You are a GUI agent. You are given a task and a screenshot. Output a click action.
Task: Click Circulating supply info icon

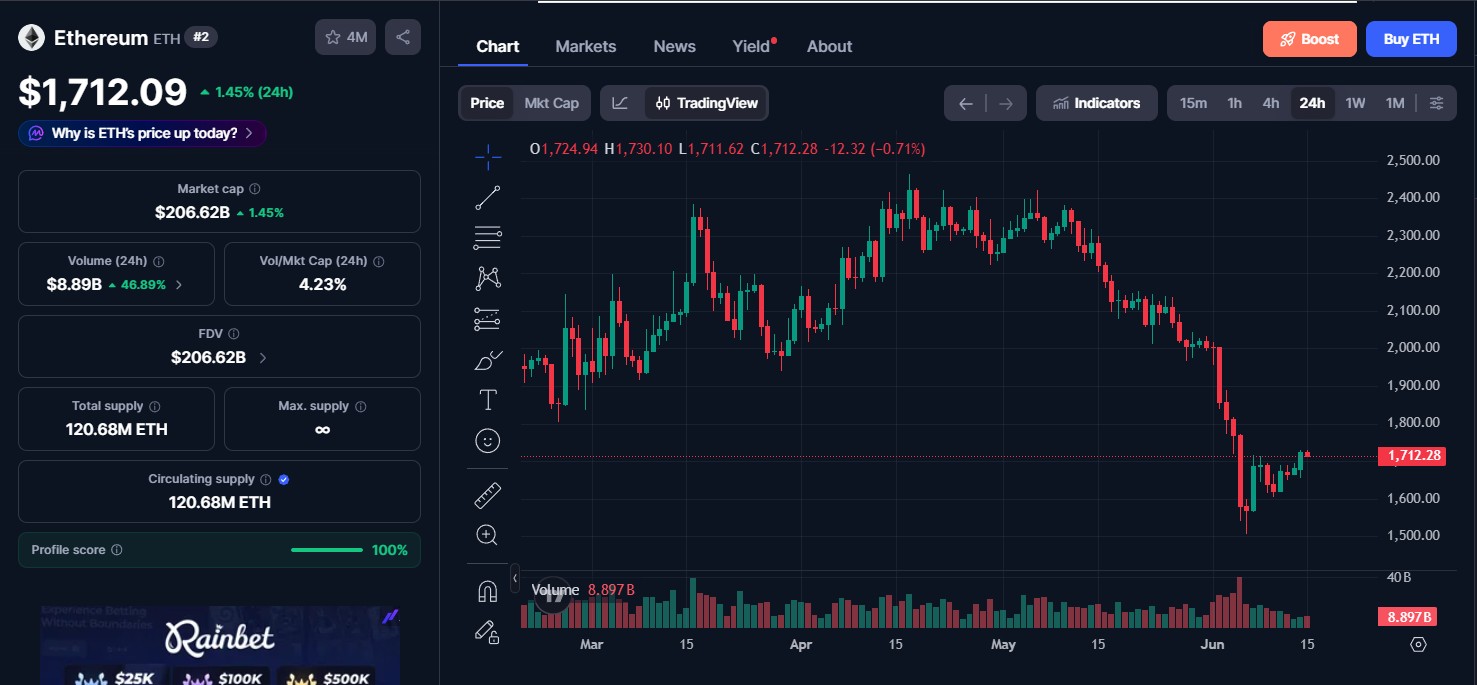tap(265, 480)
